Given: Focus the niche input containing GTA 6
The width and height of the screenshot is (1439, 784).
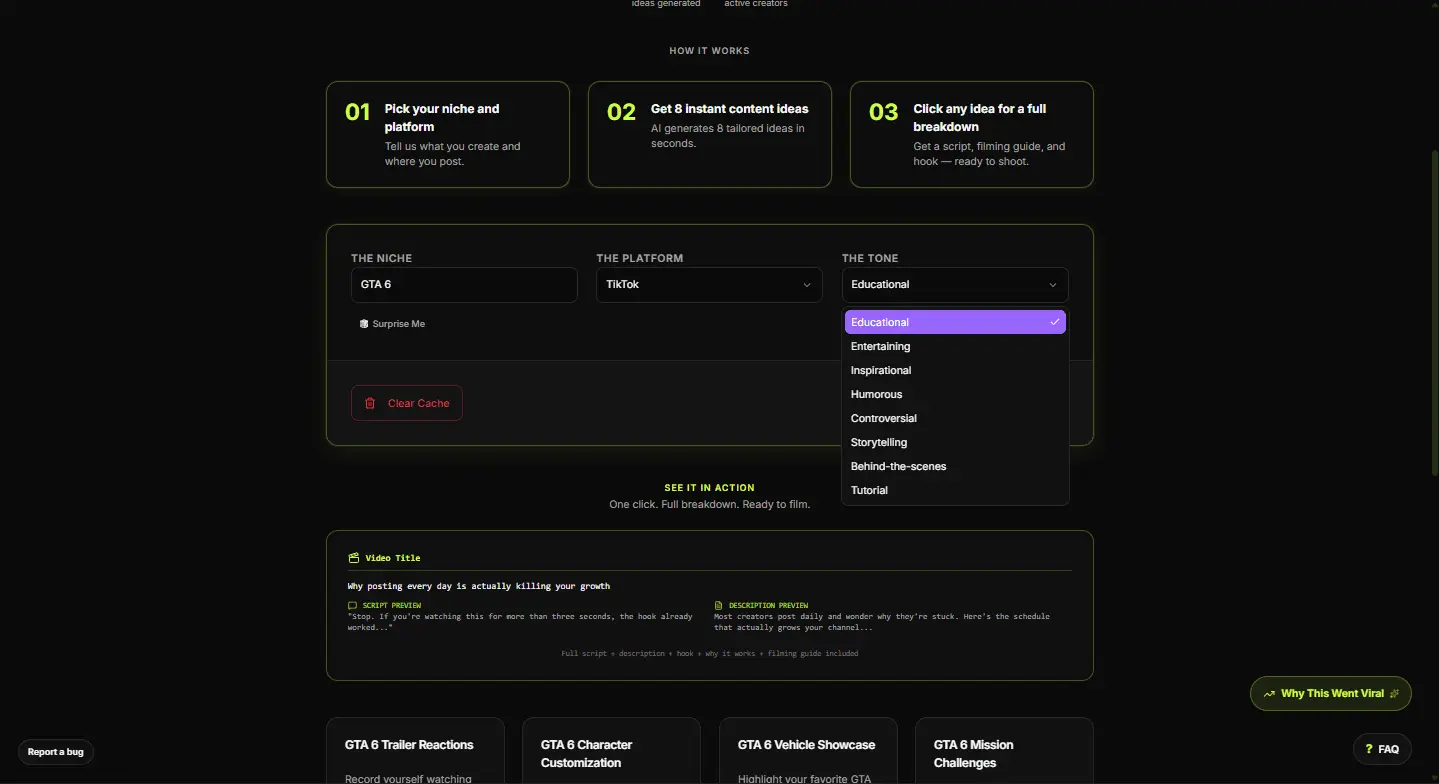Looking at the screenshot, I should click(464, 285).
